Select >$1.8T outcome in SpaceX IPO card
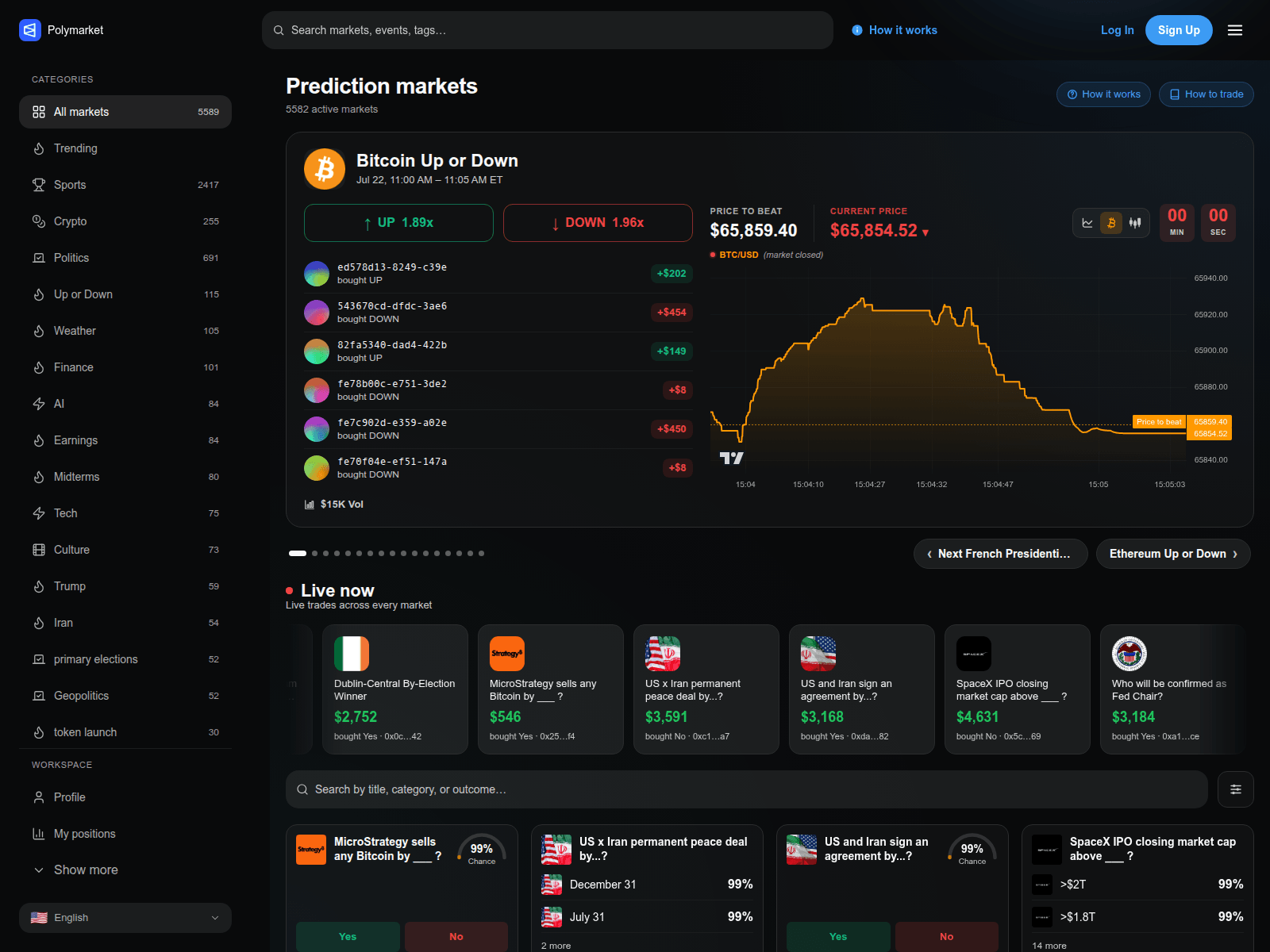This screenshot has height=952, width=1270. click(x=1137, y=917)
